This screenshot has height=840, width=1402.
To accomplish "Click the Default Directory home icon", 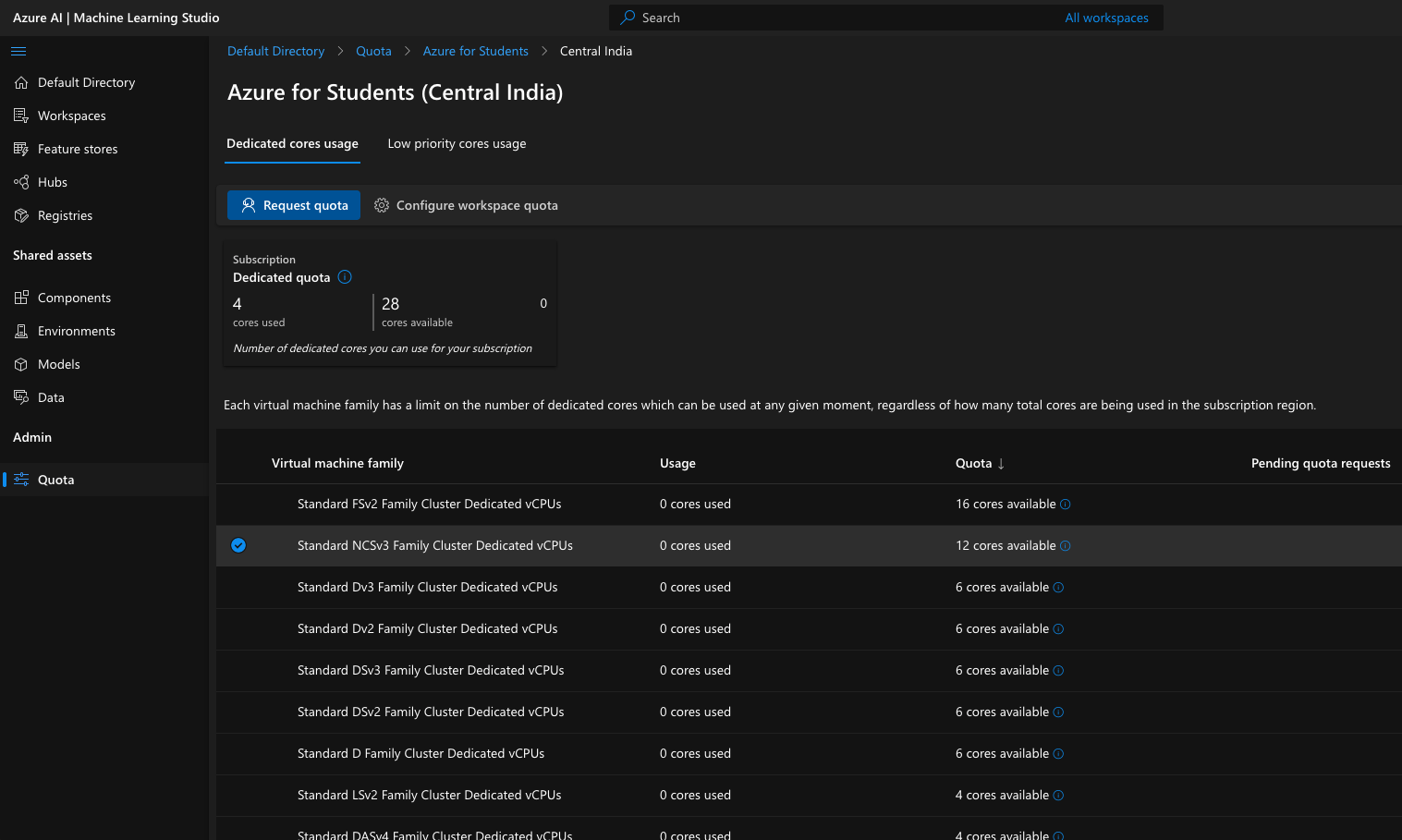I will [x=21, y=82].
